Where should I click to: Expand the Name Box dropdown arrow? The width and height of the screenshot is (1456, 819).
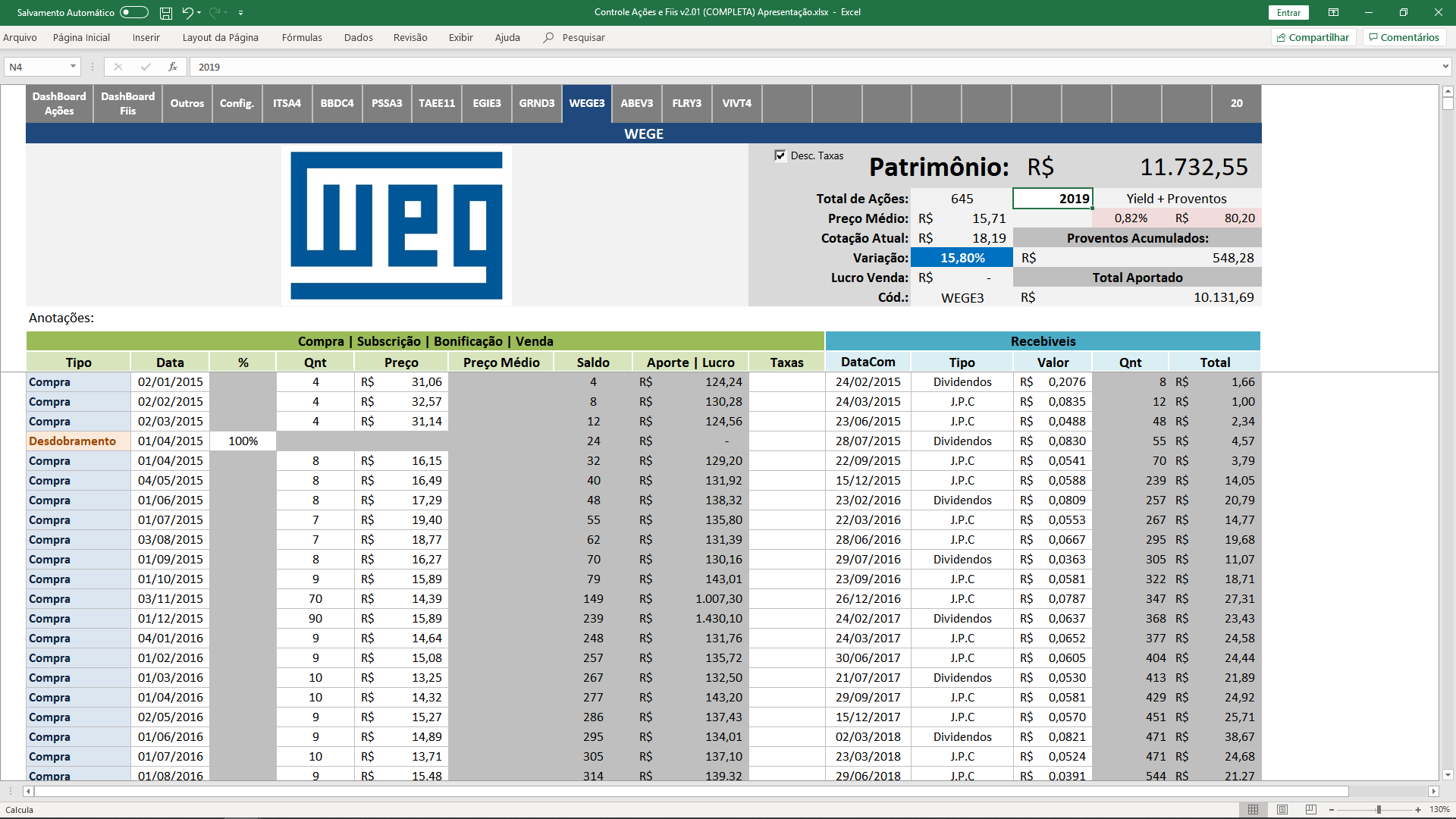(73, 67)
